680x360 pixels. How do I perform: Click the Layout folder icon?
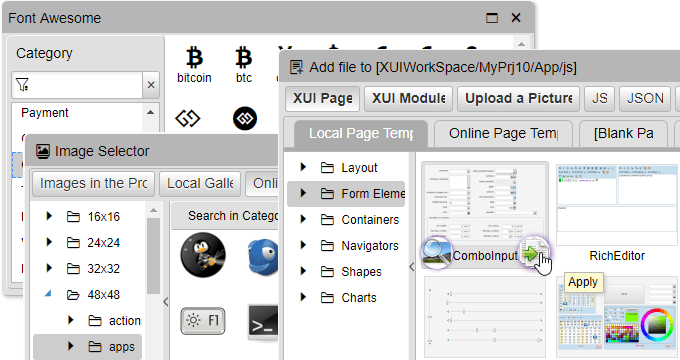(327, 168)
